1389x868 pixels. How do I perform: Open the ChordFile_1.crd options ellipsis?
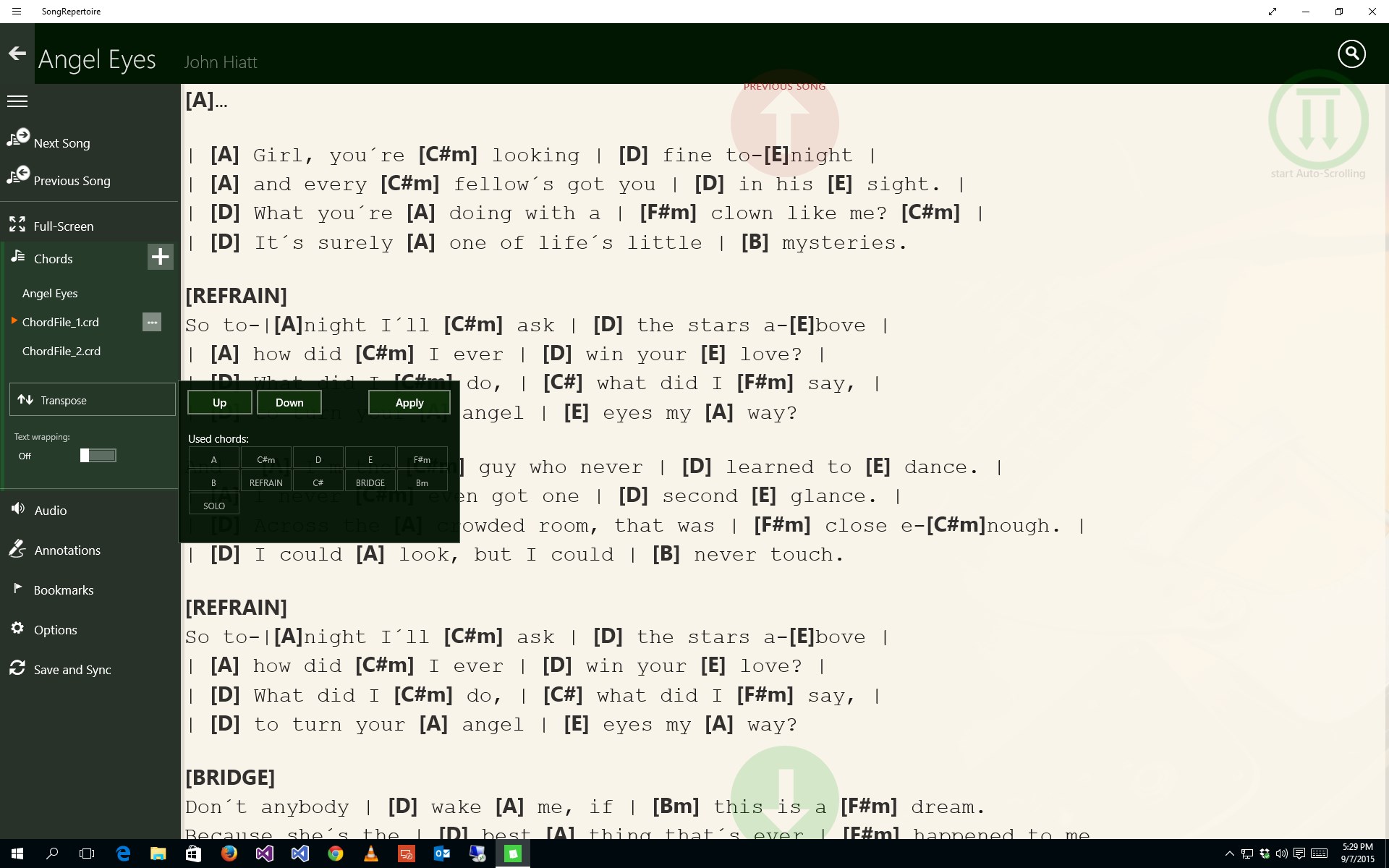tap(152, 322)
